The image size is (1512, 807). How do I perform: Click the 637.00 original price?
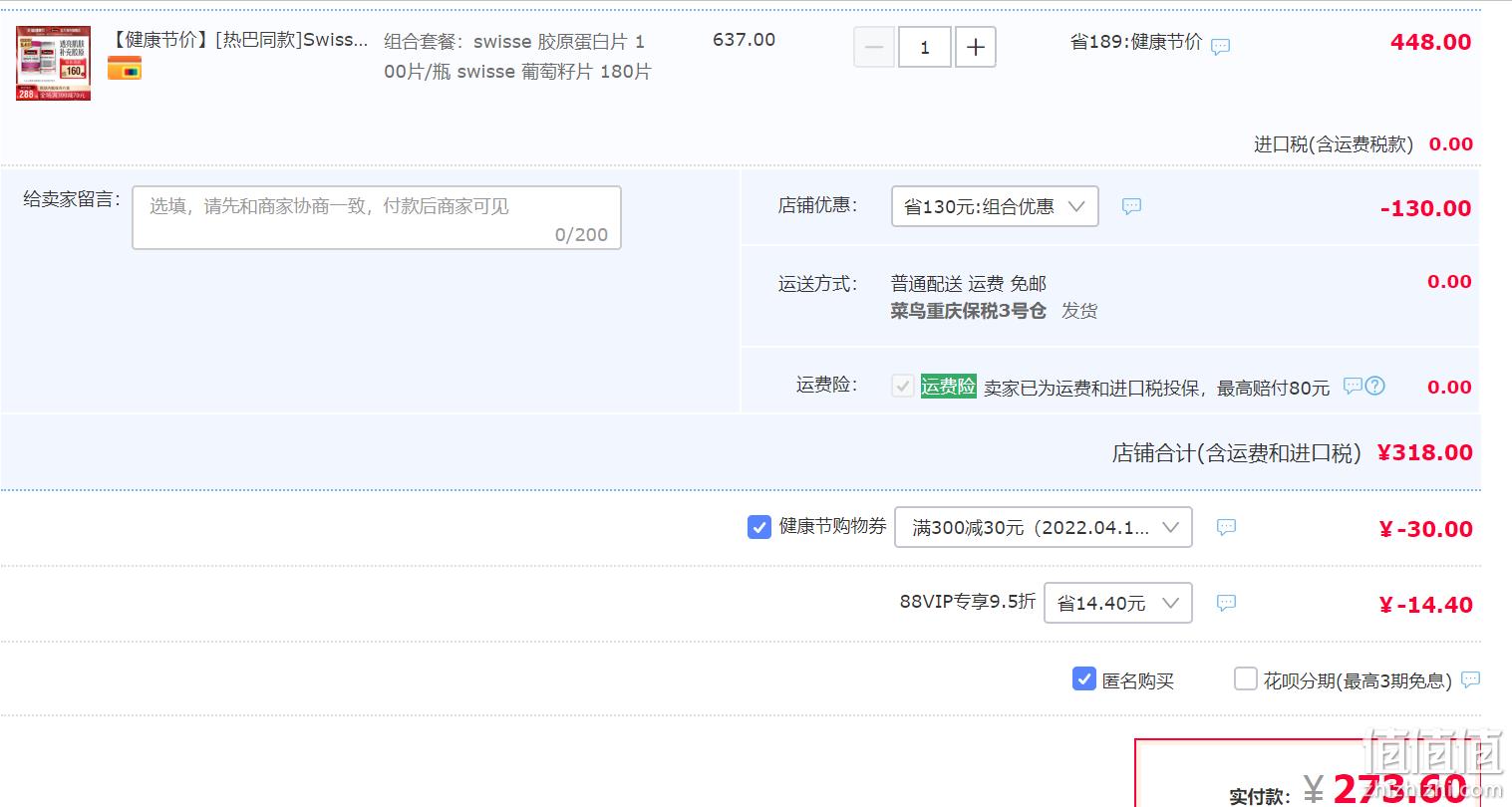(744, 40)
